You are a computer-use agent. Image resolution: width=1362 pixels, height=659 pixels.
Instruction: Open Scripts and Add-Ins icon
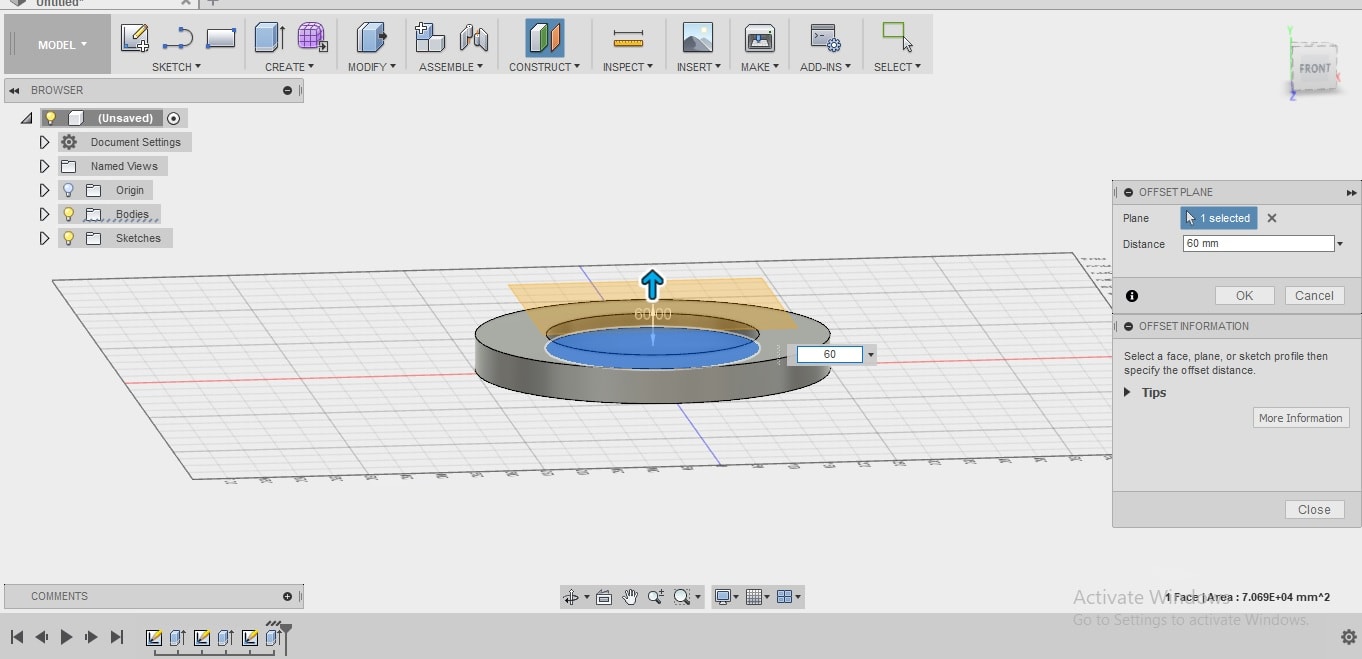tap(825, 39)
